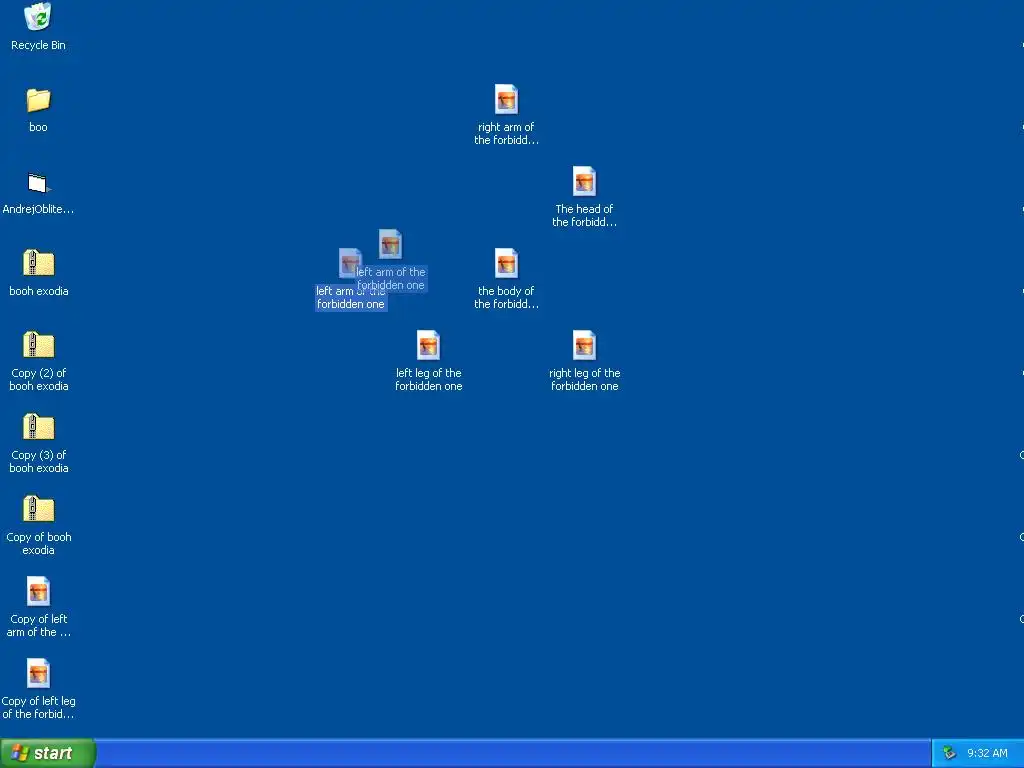Click the network tray icon beside clock
Screen dimensions: 1024x768
click(x=949, y=753)
